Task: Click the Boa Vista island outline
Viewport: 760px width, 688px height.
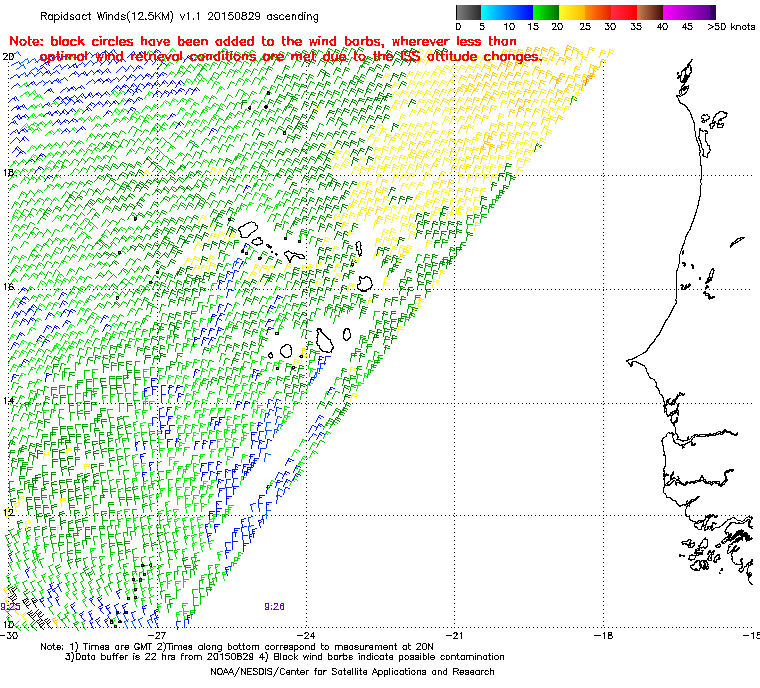Action: point(364,284)
